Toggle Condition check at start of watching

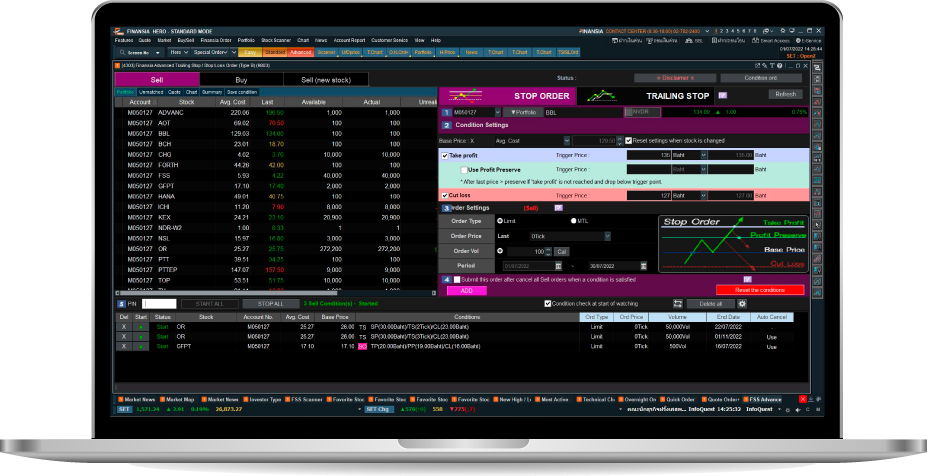point(547,303)
